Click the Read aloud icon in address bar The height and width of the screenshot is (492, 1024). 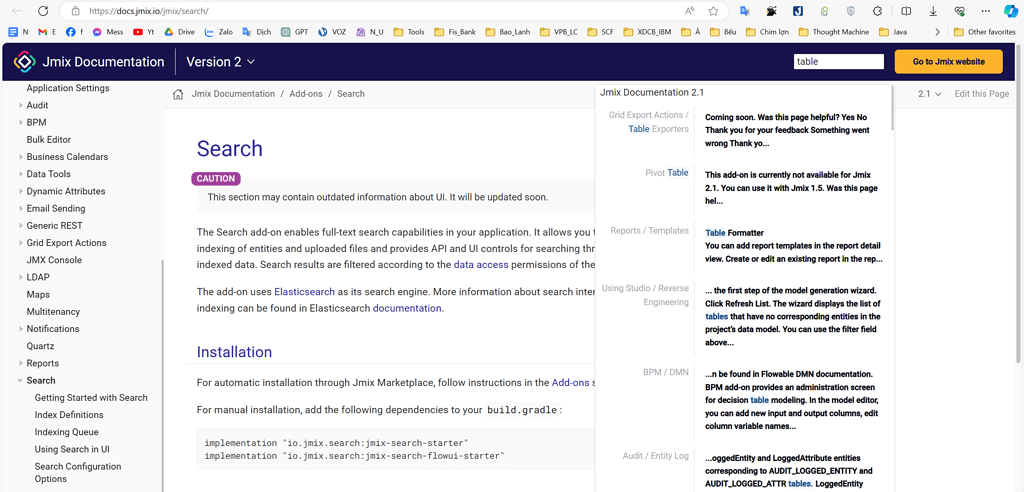pyautogui.click(x=690, y=11)
